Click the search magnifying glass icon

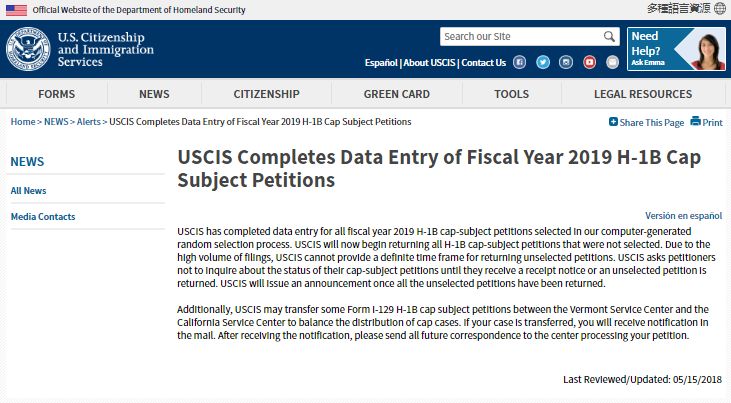(x=610, y=37)
